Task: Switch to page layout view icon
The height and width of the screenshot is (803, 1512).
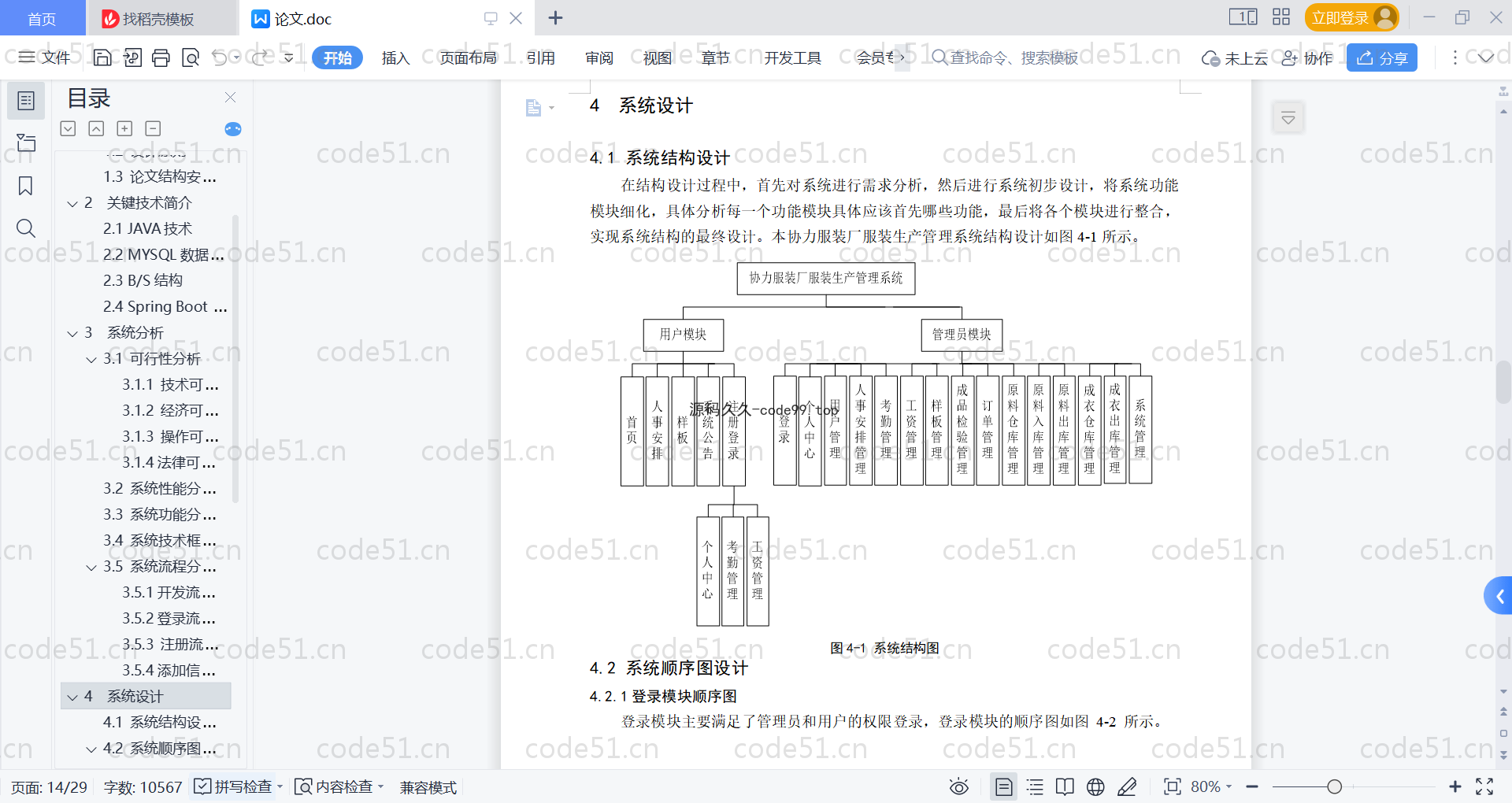Action: [x=1003, y=786]
